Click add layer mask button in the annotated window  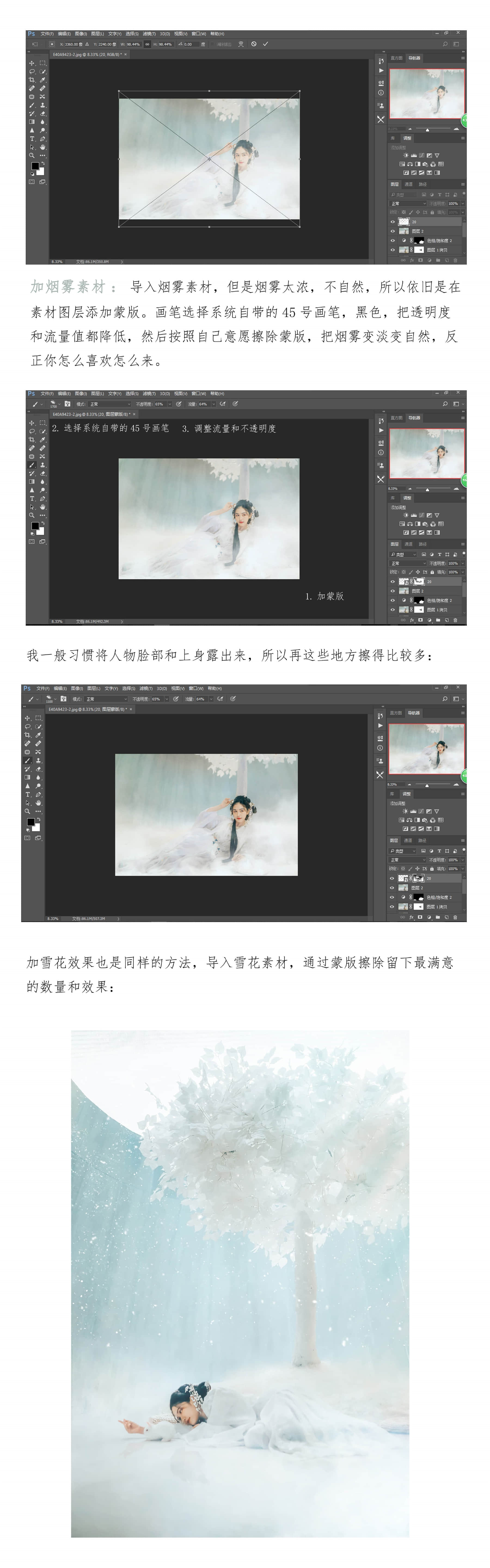click(420, 620)
